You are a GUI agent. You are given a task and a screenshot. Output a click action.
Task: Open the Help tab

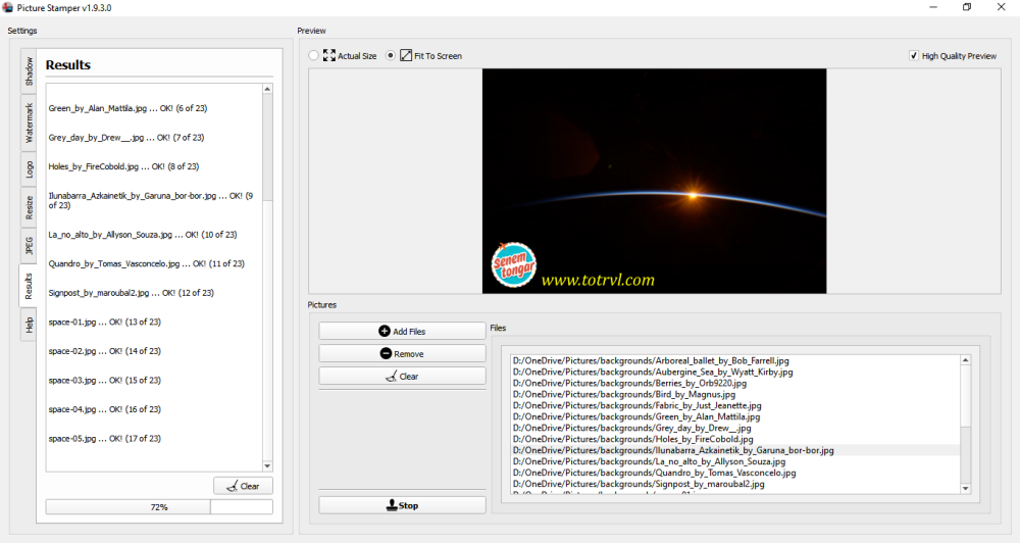[x=29, y=324]
